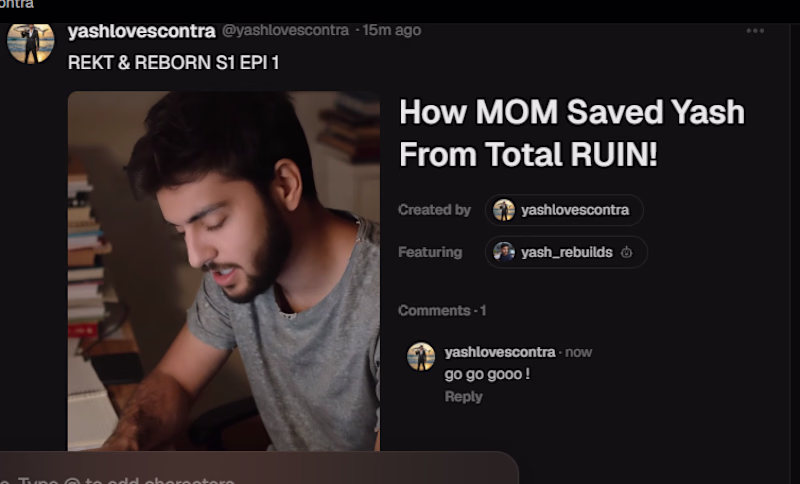Screen dimensions: 800x484
Task: Click the yash_rebuilds avatar in the Featuring chip
Action: [504, 252]
